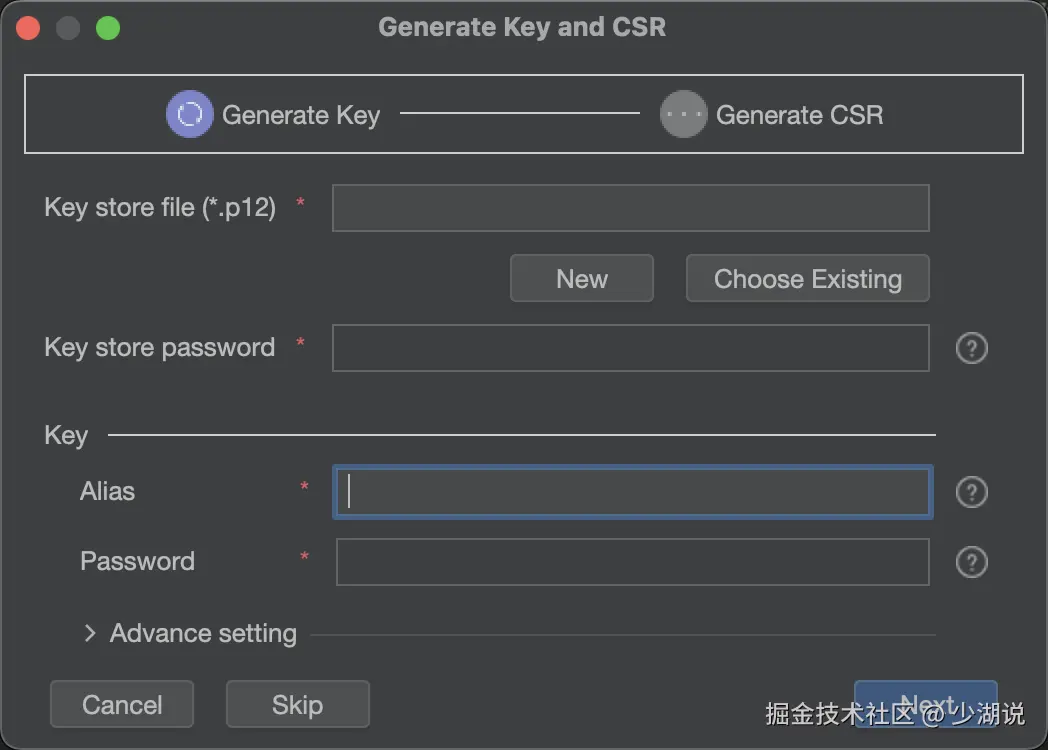Click the Generate Key step circle icon
1048x750 pixels.
189,114
